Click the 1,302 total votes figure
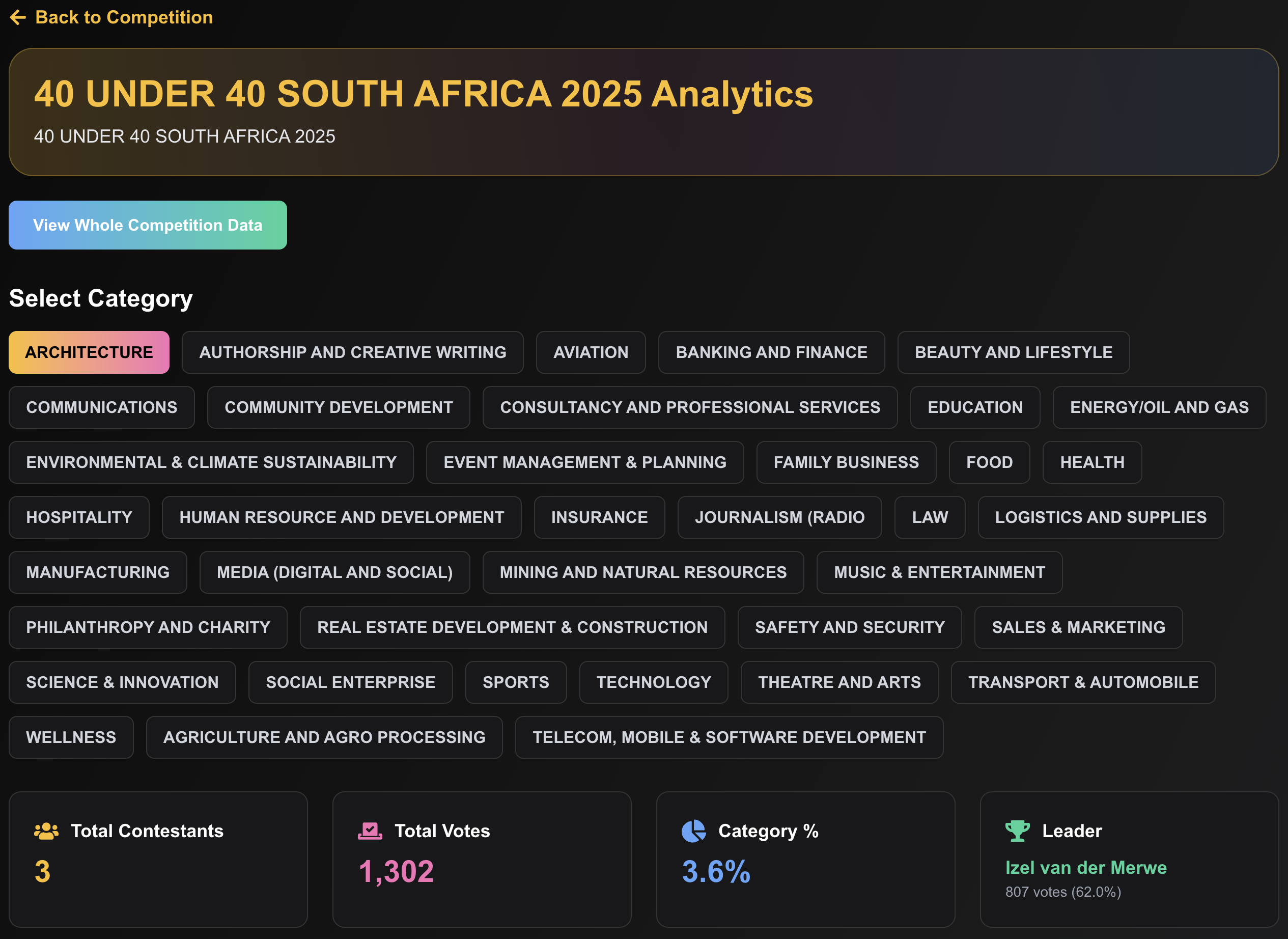This screenshot has width=1288, height=939. coord(396,871)
